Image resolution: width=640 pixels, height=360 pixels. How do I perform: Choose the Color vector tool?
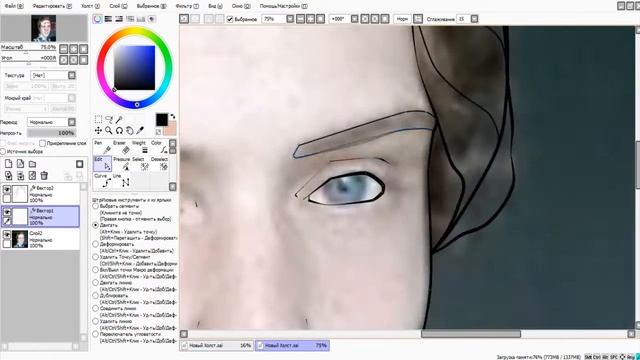(159, 147)
